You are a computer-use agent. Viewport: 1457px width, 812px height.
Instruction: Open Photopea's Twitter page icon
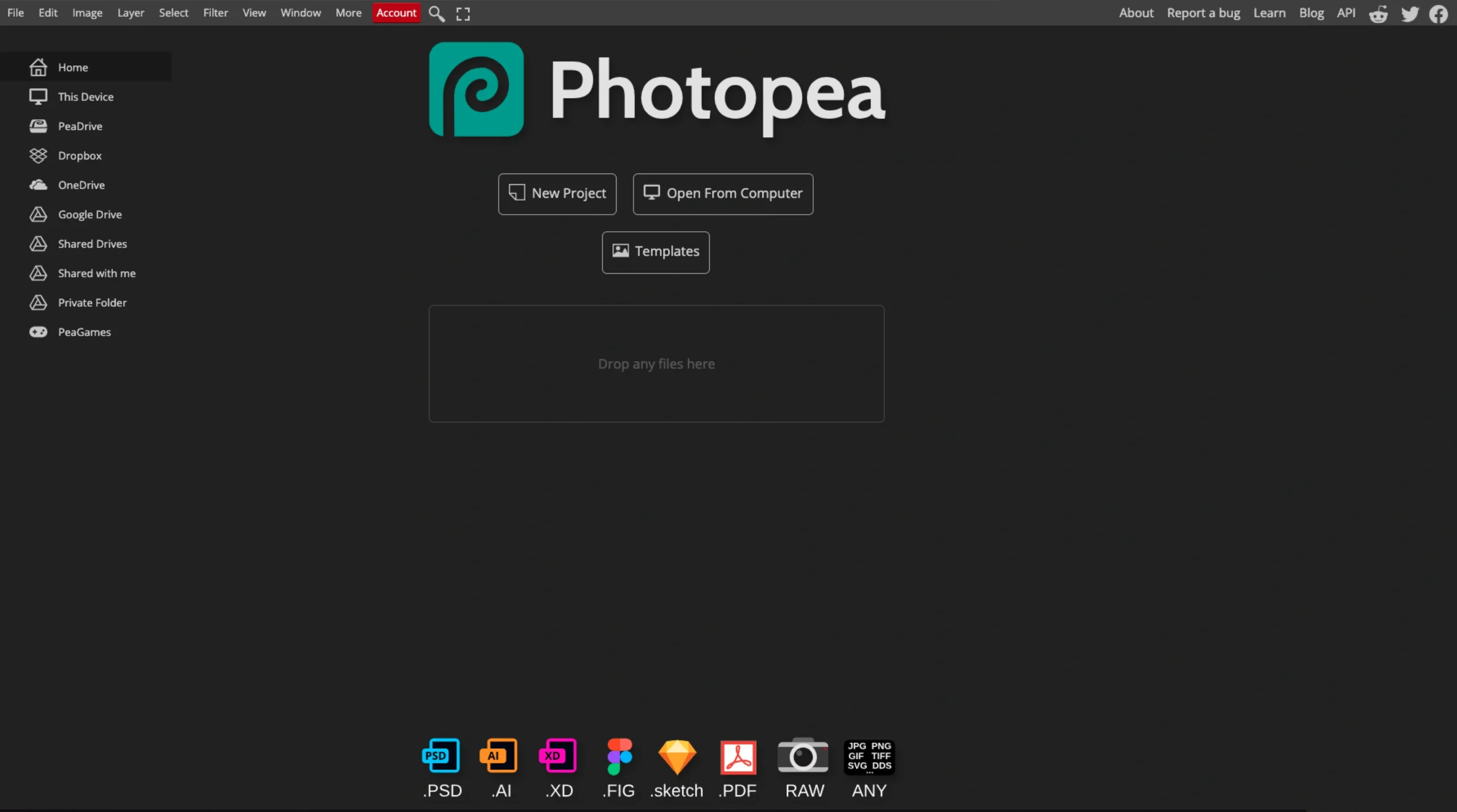[x=1410, y=14]
